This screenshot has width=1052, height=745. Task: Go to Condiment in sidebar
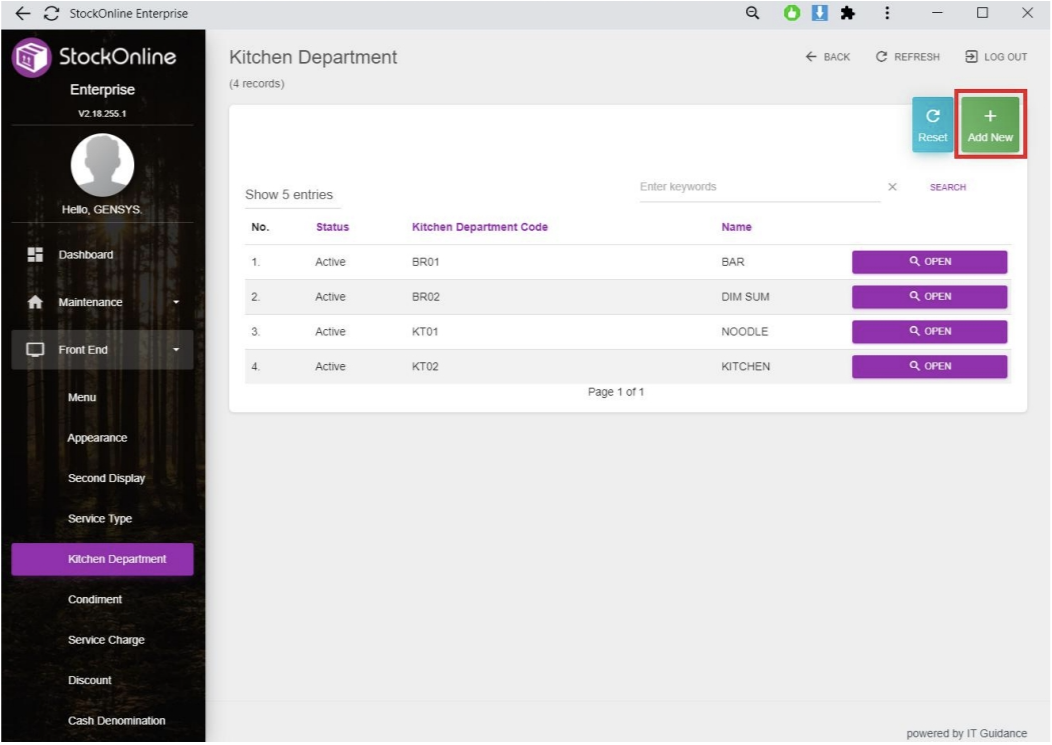[95, 600]
